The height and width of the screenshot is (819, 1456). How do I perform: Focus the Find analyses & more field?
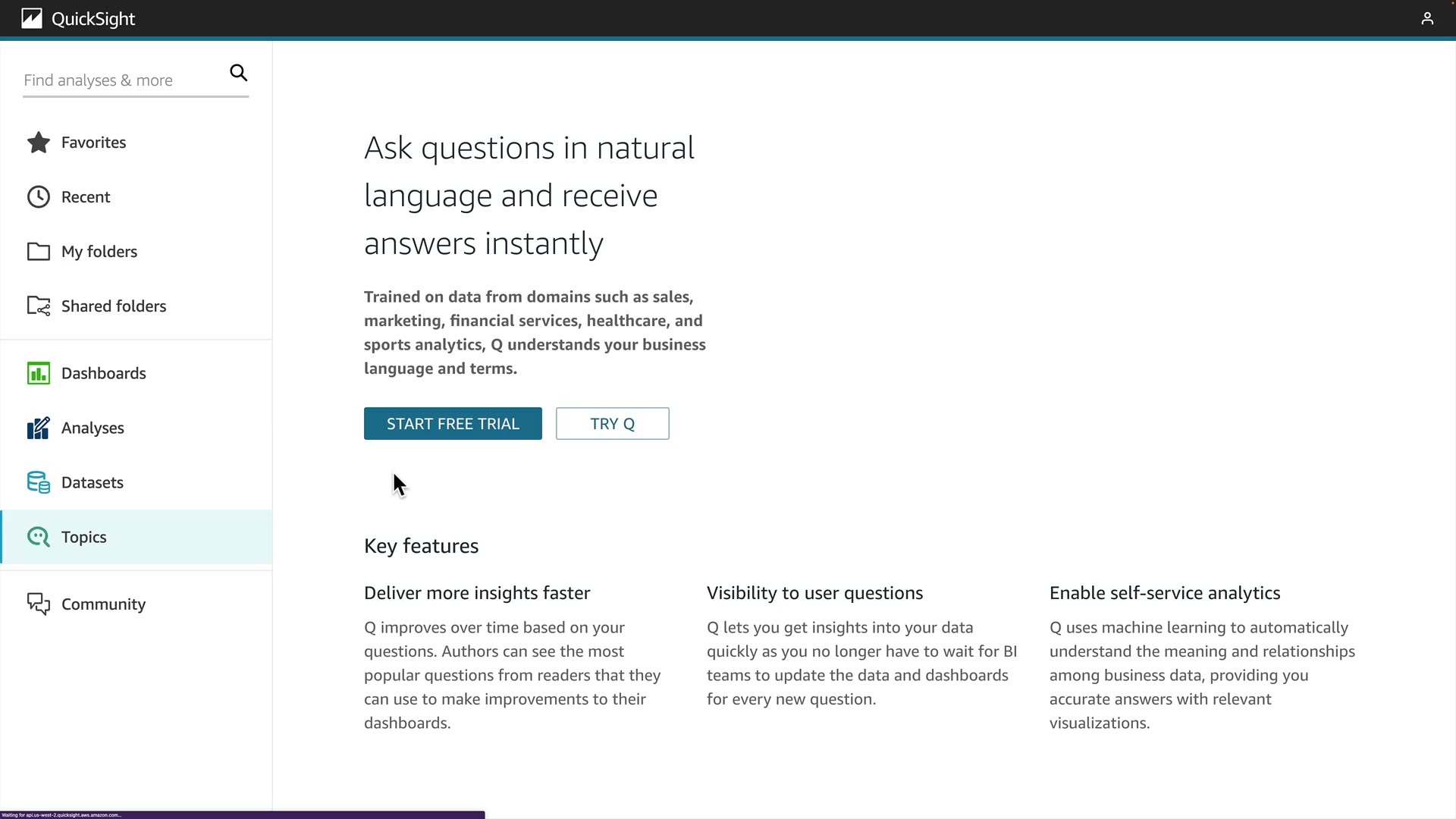tap(121, 80)
